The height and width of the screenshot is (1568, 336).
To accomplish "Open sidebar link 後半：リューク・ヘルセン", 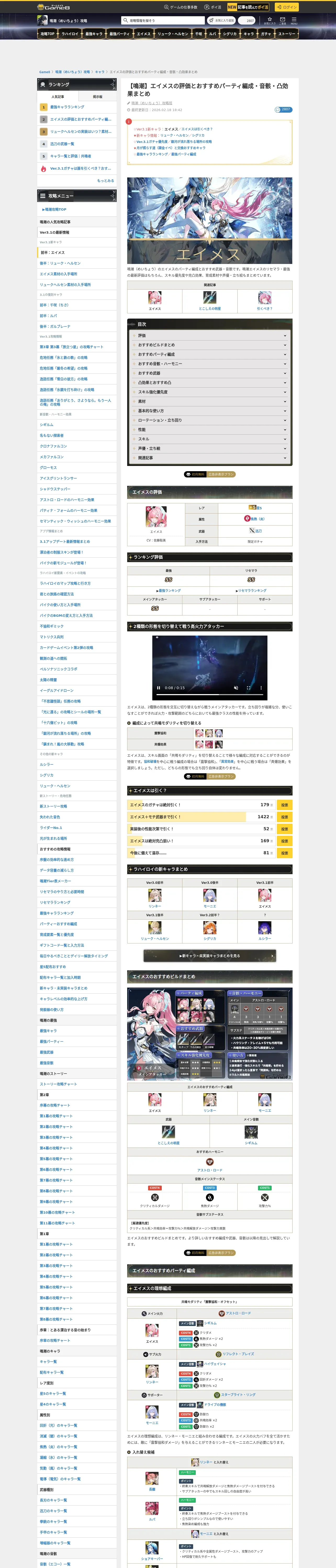I will click(60, 264).
